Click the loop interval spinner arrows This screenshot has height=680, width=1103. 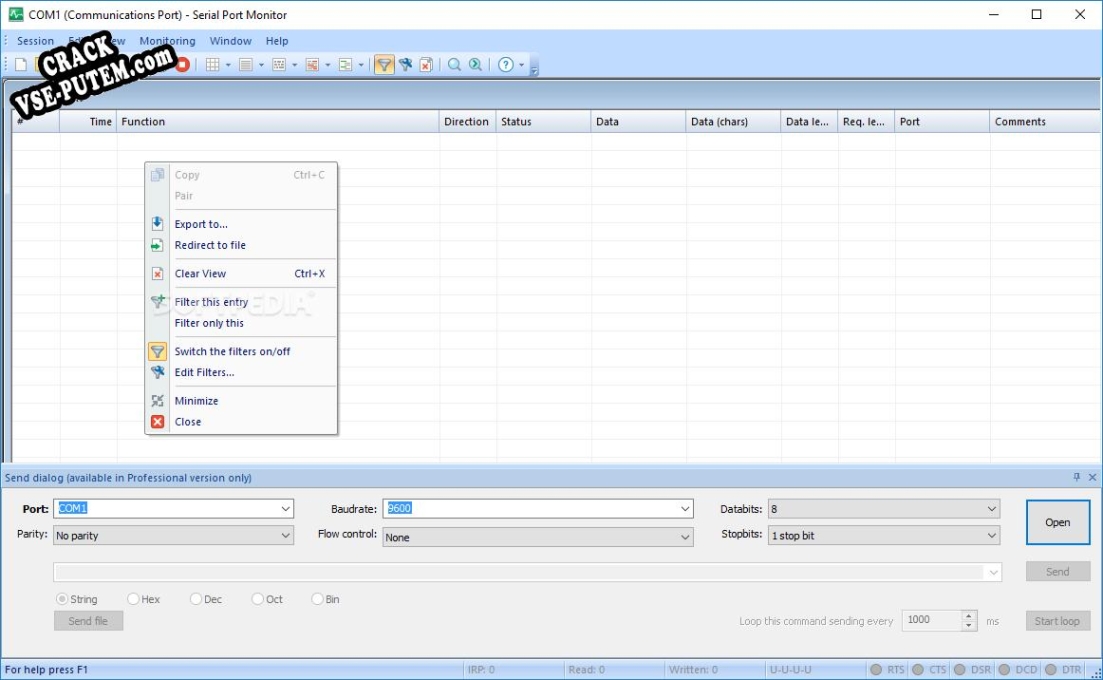969,620
